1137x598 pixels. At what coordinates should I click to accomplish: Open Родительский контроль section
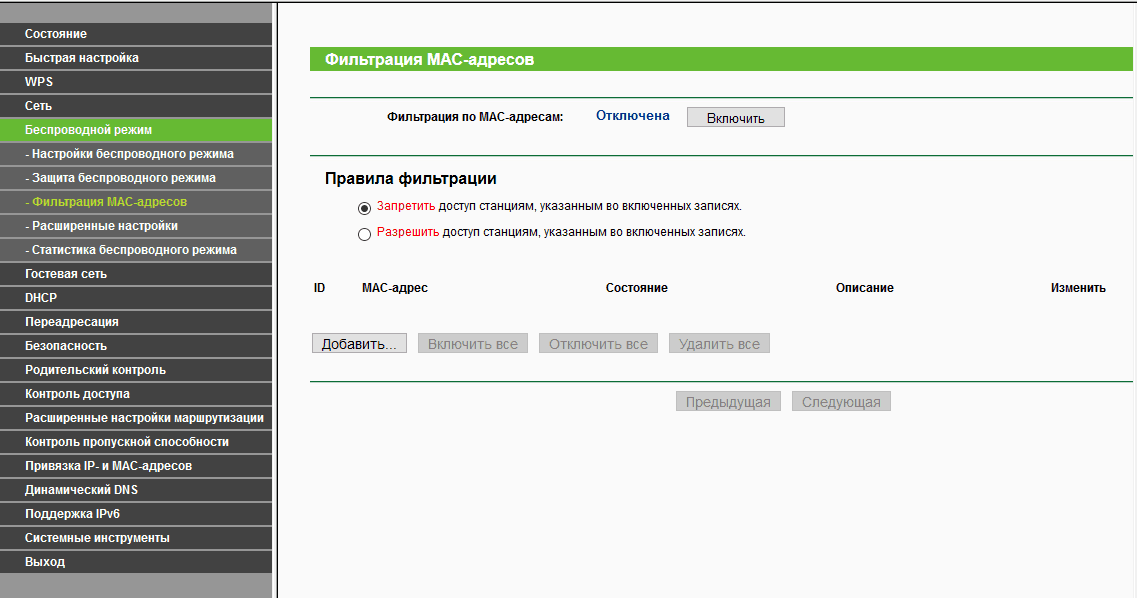pos(136,370)
